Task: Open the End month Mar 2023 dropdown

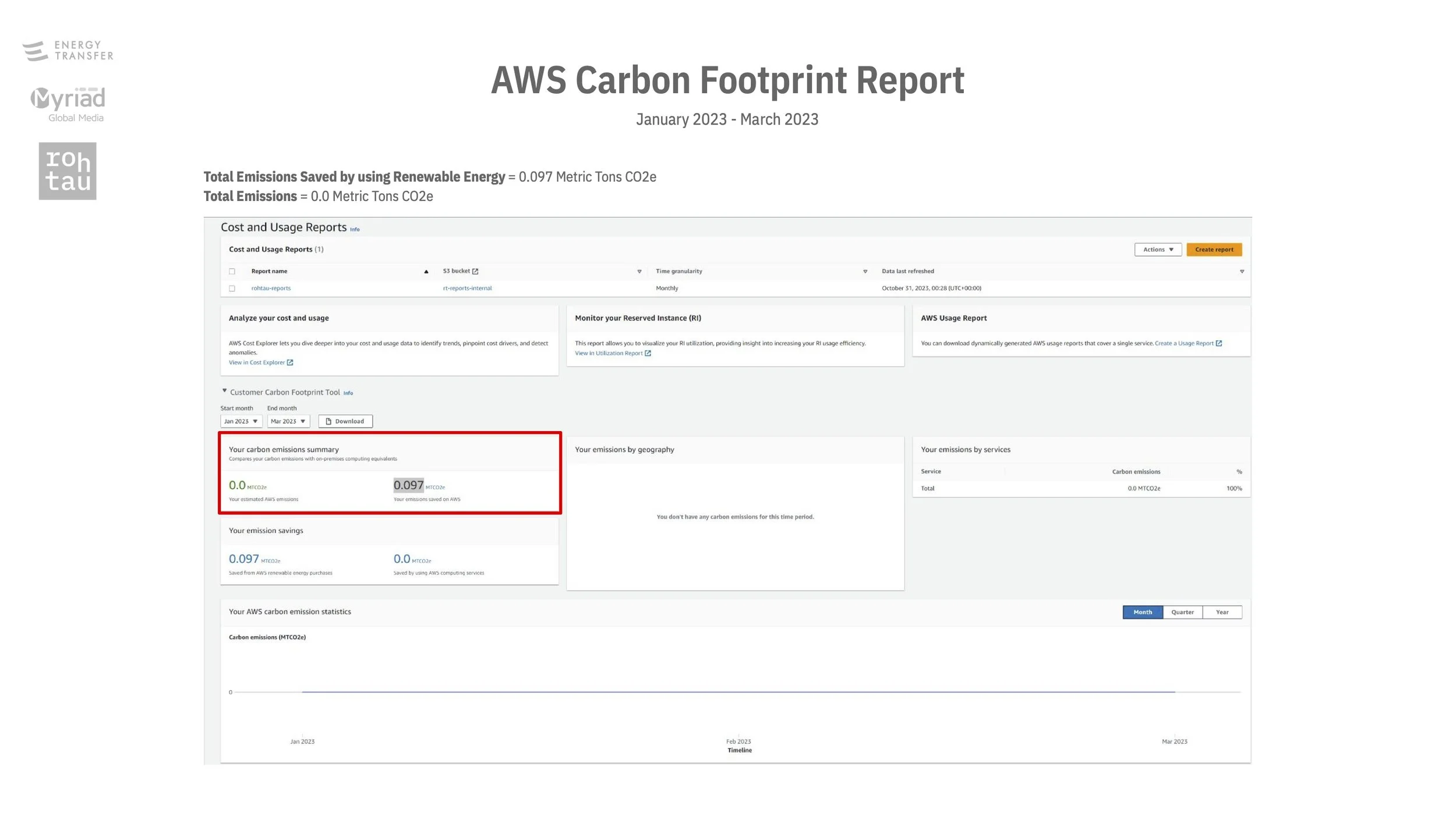Action: point(288,421)
